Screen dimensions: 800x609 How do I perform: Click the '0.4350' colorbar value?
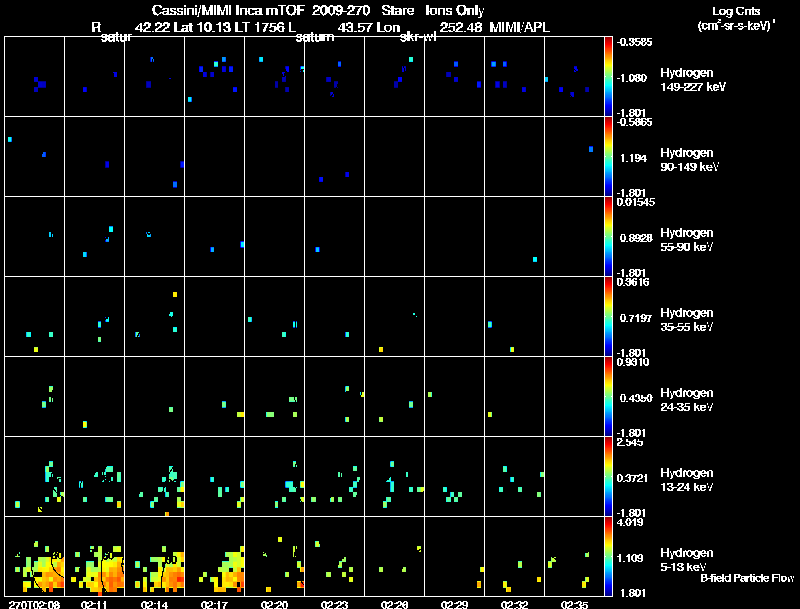pos(636,398)
